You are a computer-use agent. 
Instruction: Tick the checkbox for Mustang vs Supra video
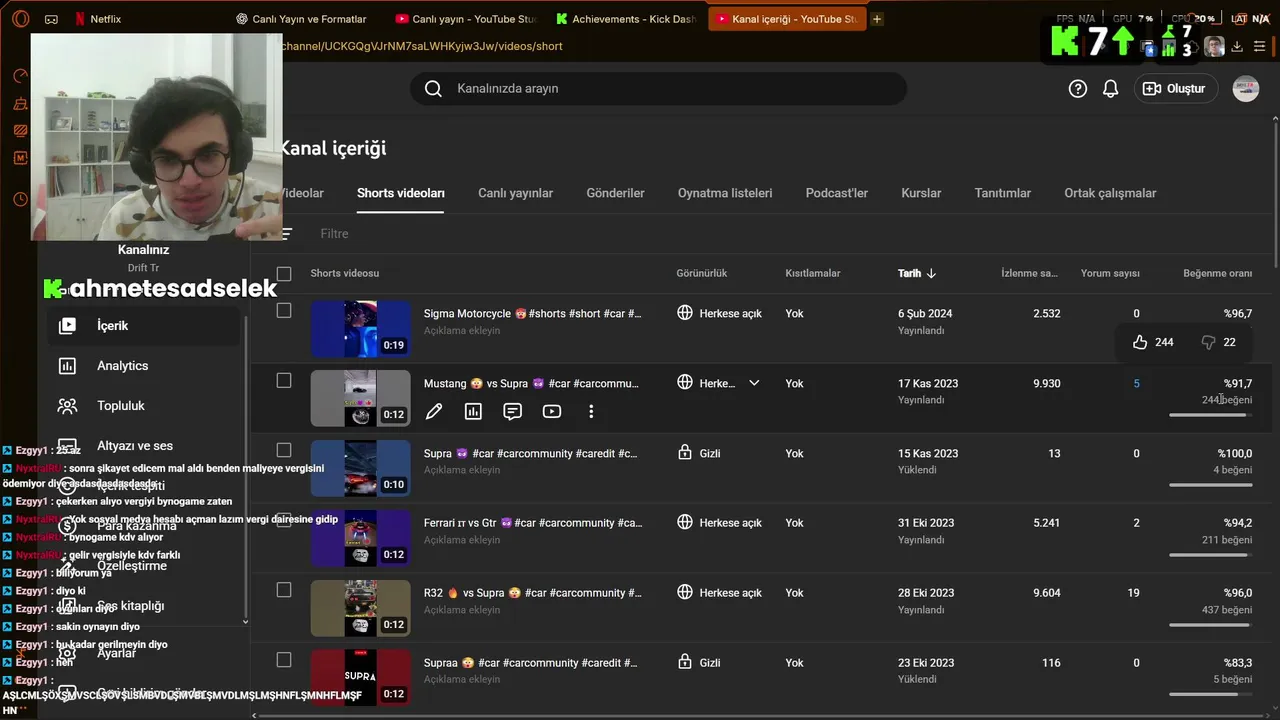(x=284, y=381)
